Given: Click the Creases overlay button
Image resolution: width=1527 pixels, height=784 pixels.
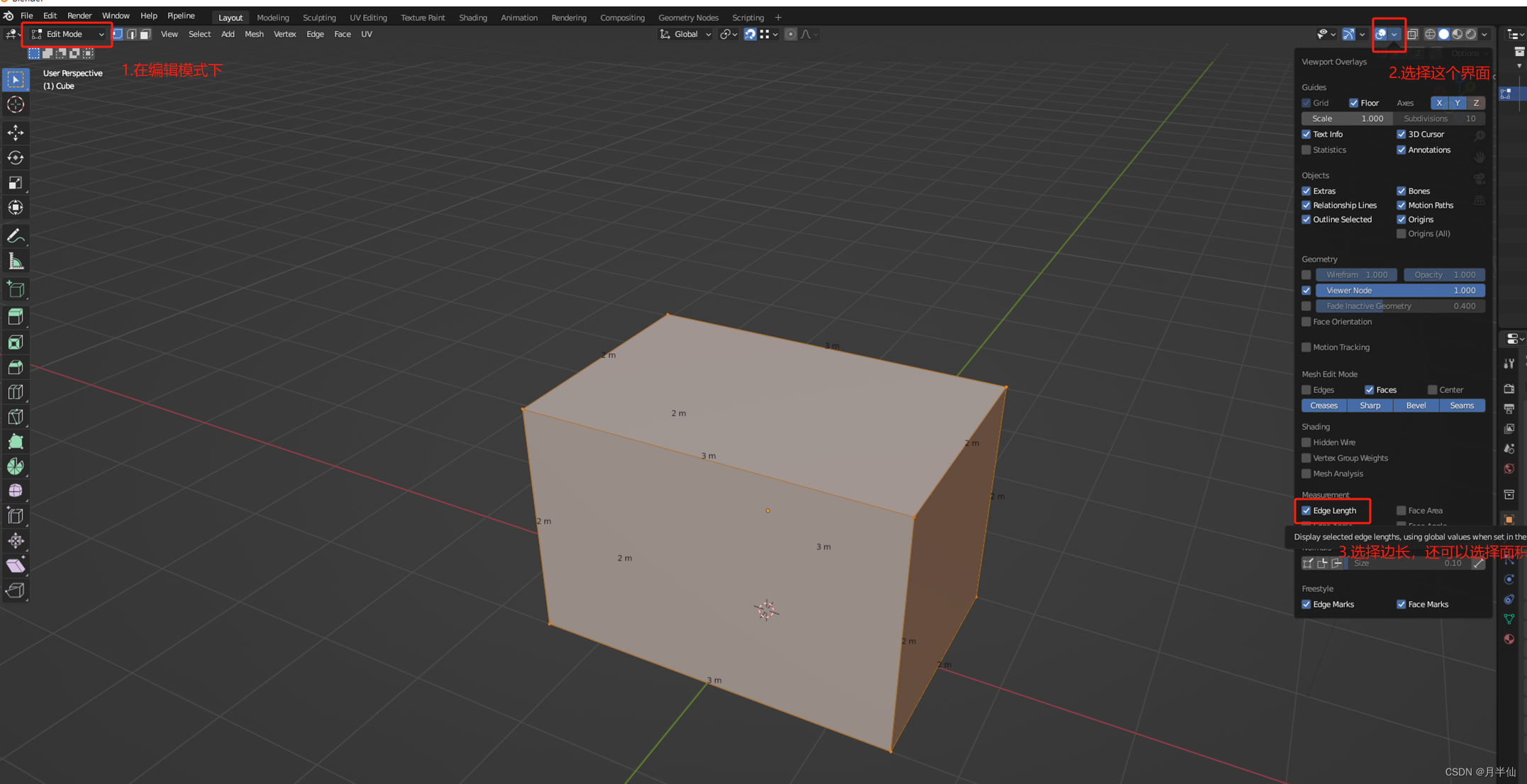Looking at the screenshot, I should pos(1323,405).
